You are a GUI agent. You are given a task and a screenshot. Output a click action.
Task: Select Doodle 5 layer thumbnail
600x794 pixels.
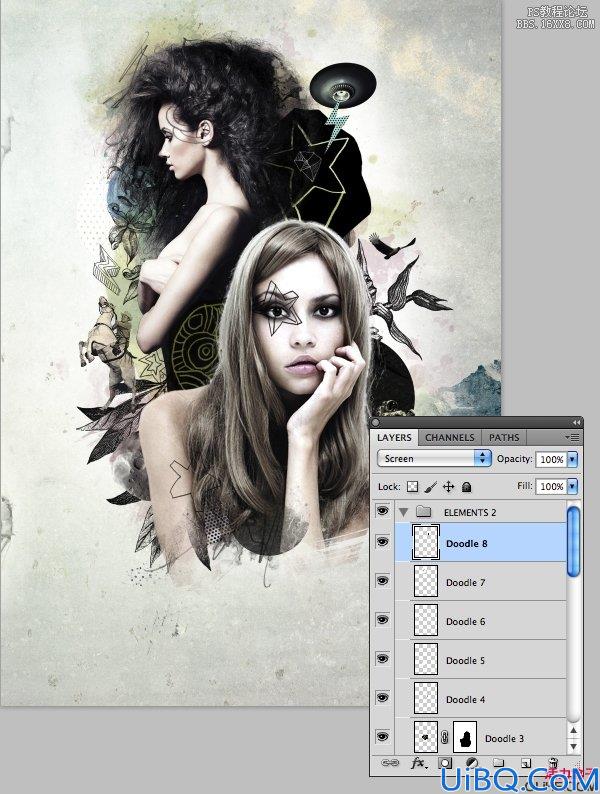pyautogui.click(x=426, y=659)
